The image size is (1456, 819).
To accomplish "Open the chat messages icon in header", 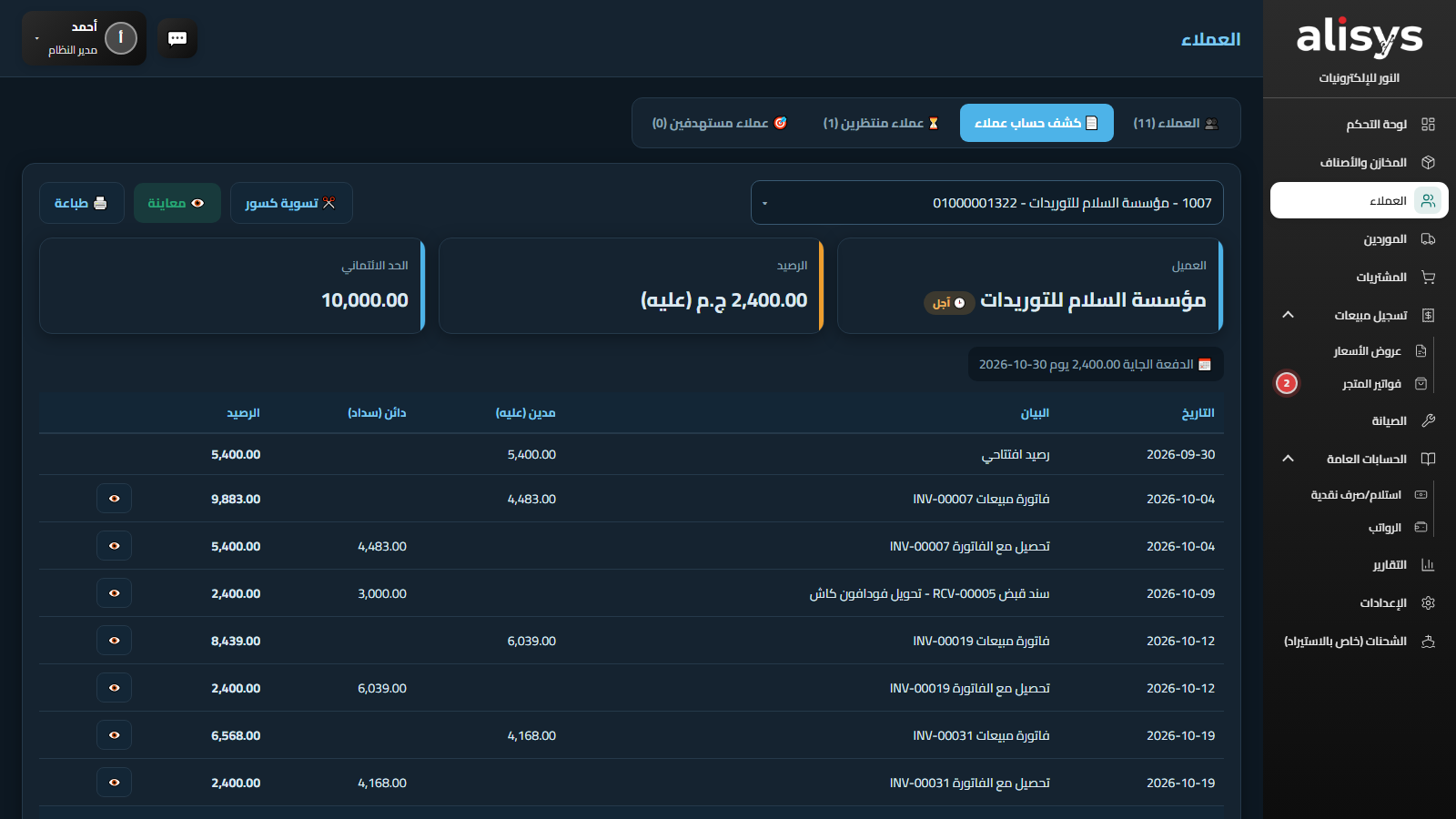I will [177, 38].
